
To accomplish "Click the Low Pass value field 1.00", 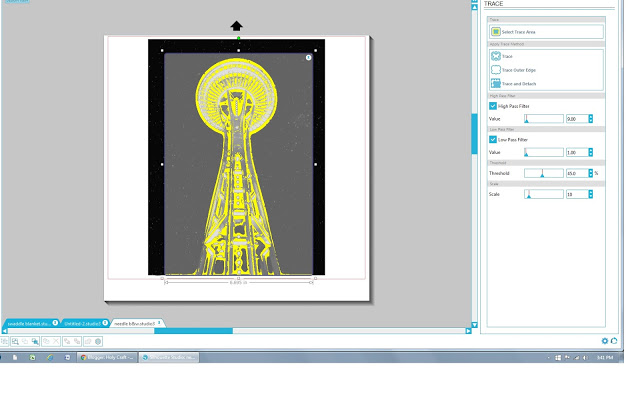I will tap(577, 152).
